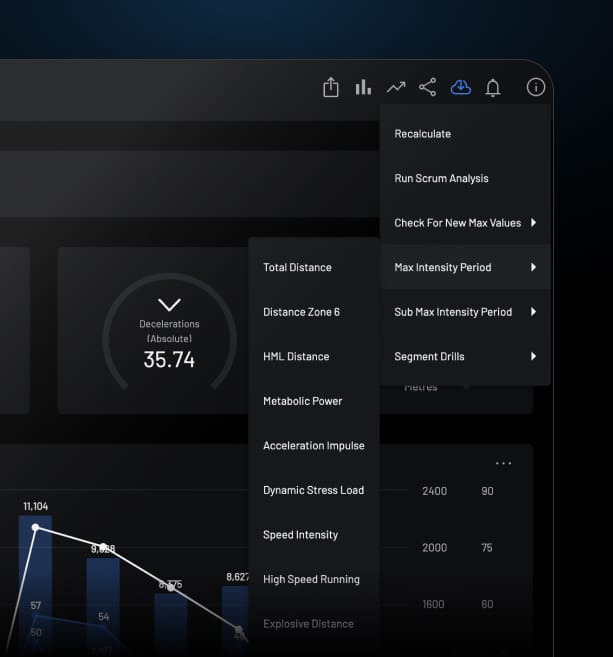Select High Speed Running in the submenu
613x657 pixels.
[x=314, y=579]
